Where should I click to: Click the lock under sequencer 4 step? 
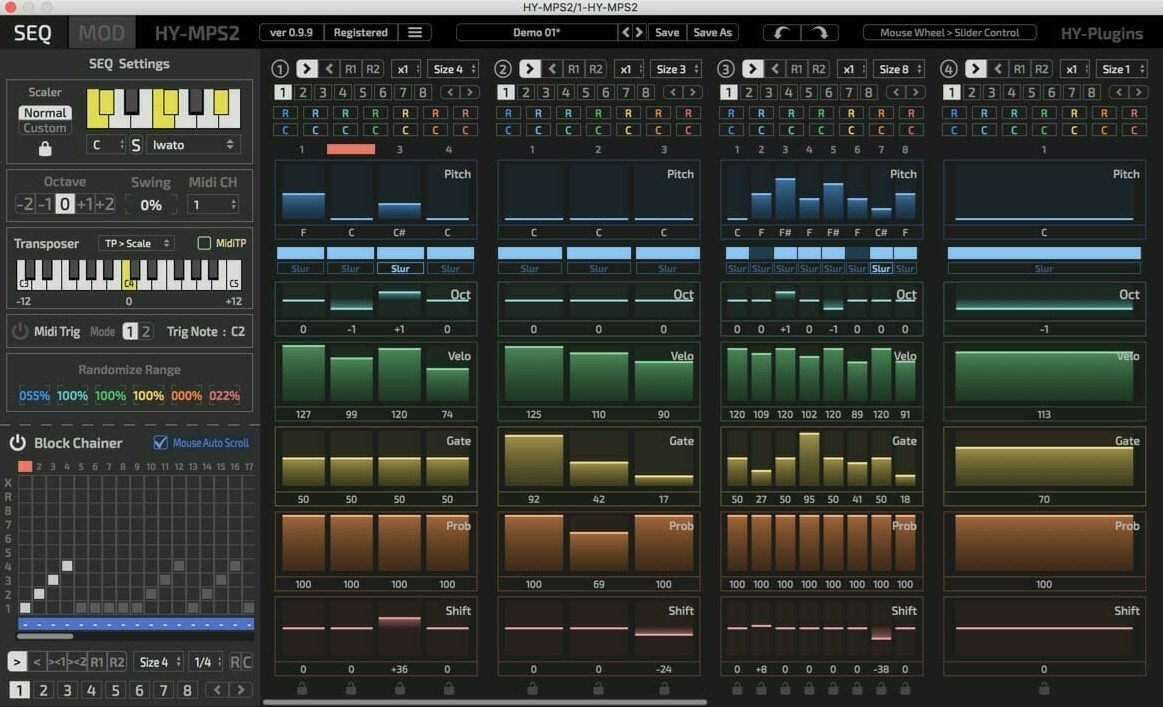tap(1044, 688)
